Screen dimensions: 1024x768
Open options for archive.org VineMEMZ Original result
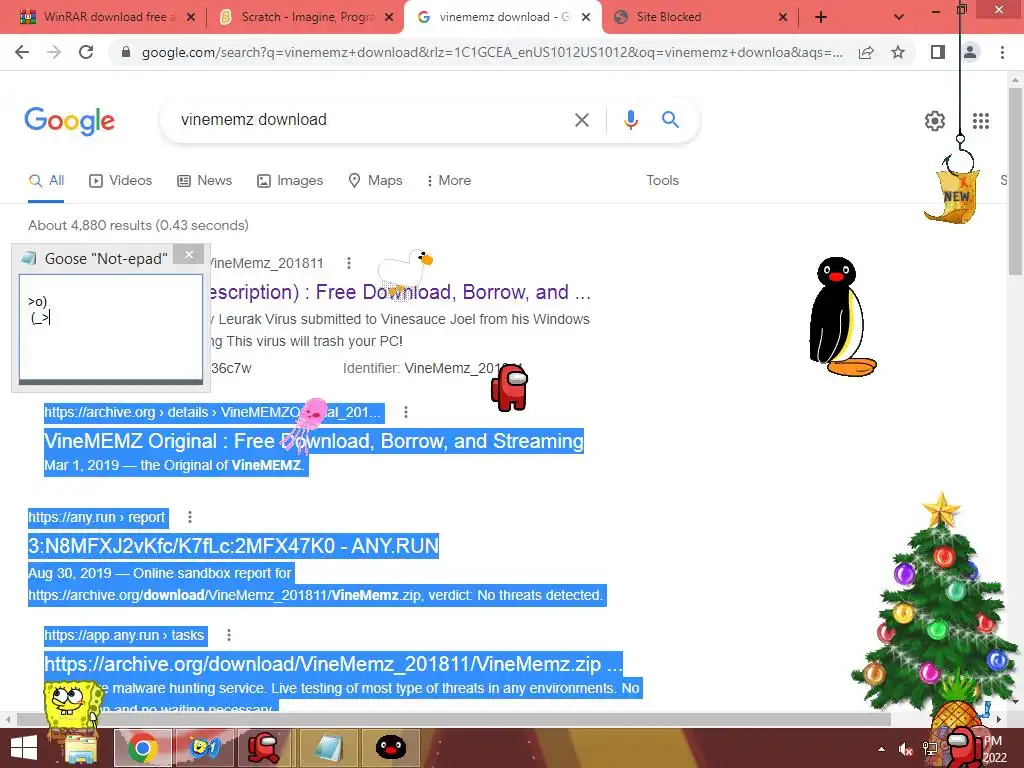(406, 412)
